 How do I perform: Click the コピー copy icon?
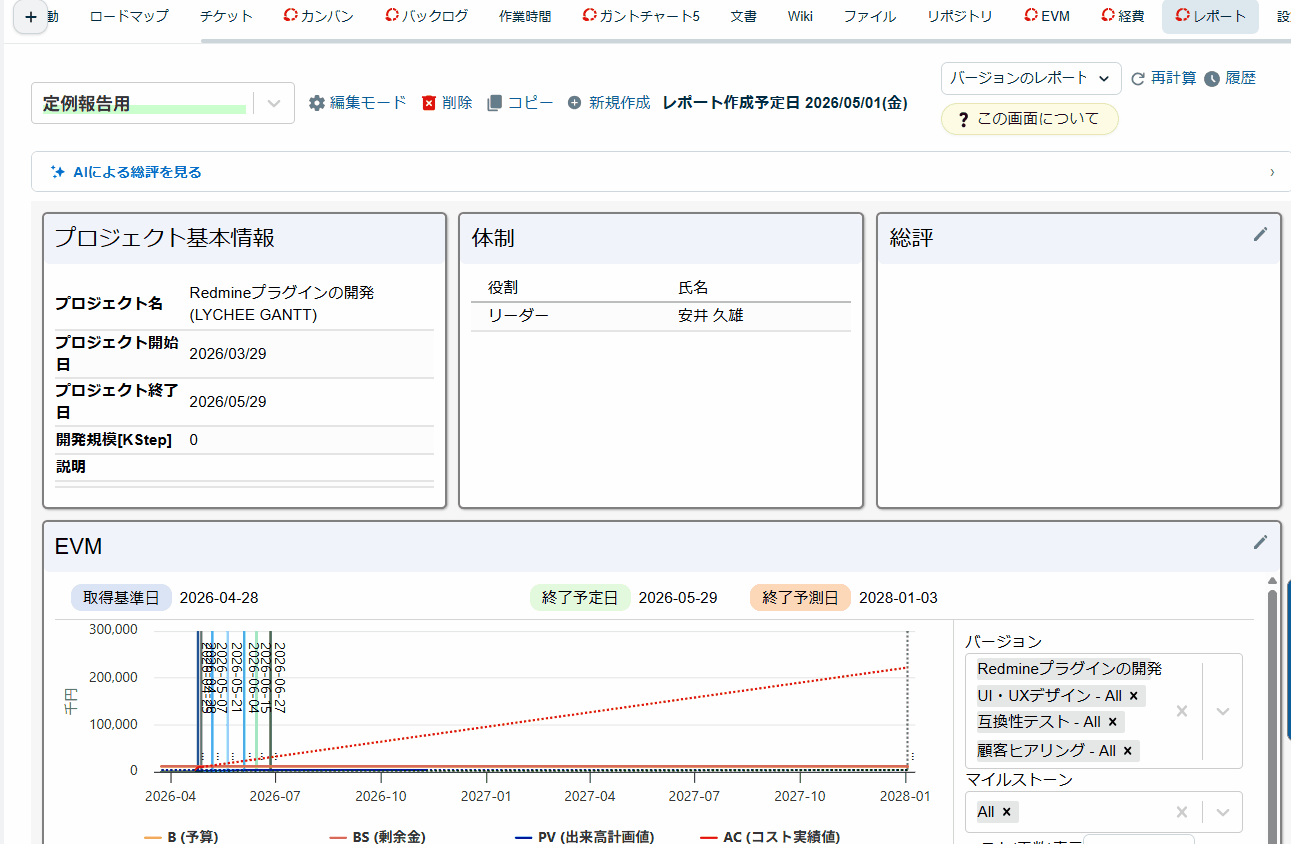tap(494, 103)
